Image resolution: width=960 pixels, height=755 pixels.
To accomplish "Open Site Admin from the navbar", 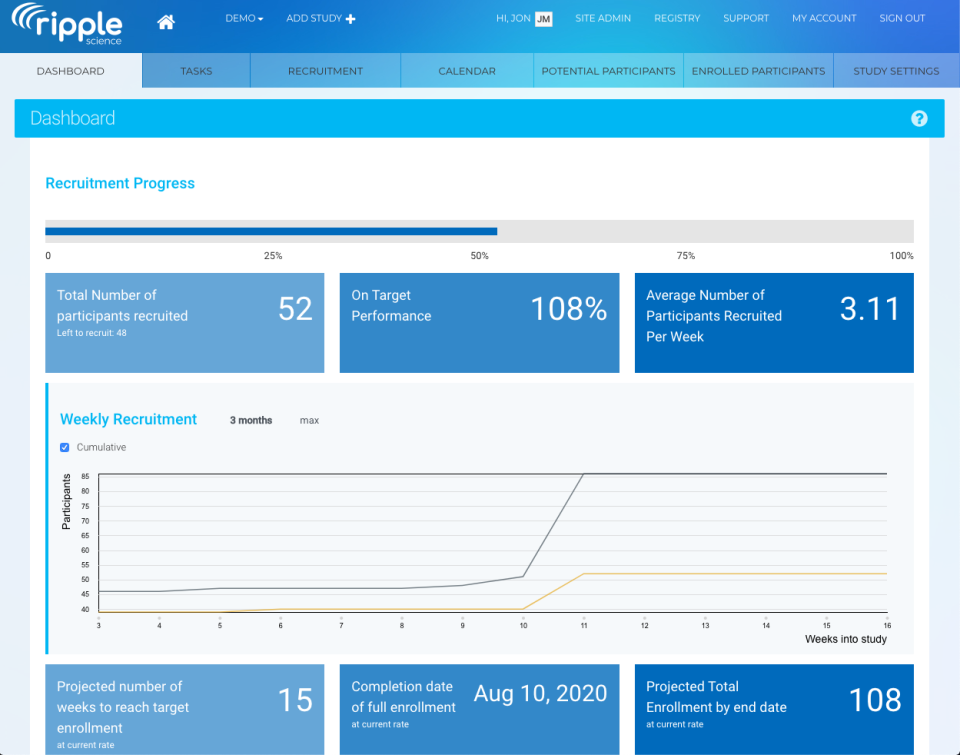I will pyautogui.click(x=603, y=18).
